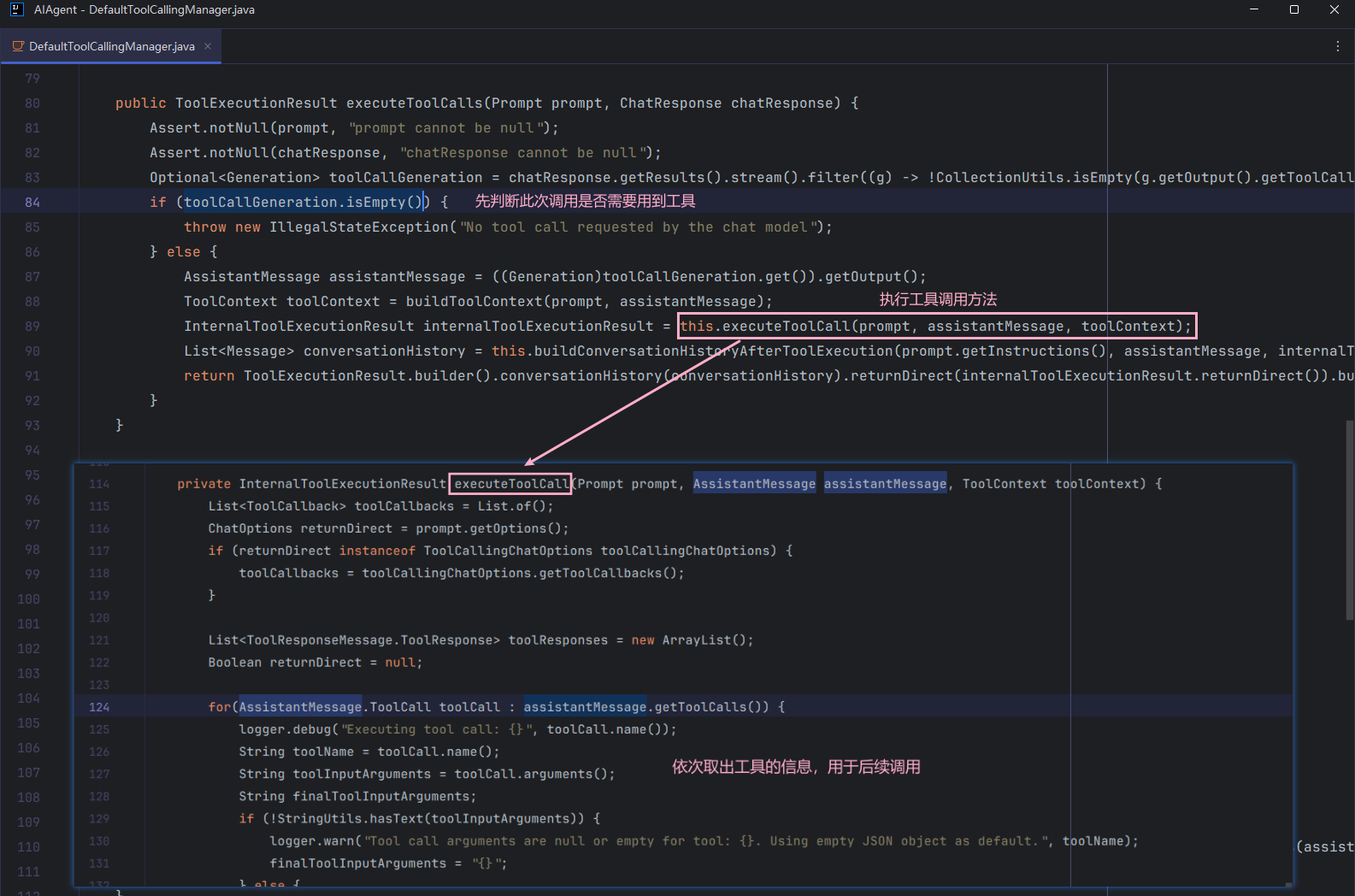The image size is (1355, 896).
Task: Maximize the AIAgent window
Action: pyautogui.click(x=1294, y=10)
